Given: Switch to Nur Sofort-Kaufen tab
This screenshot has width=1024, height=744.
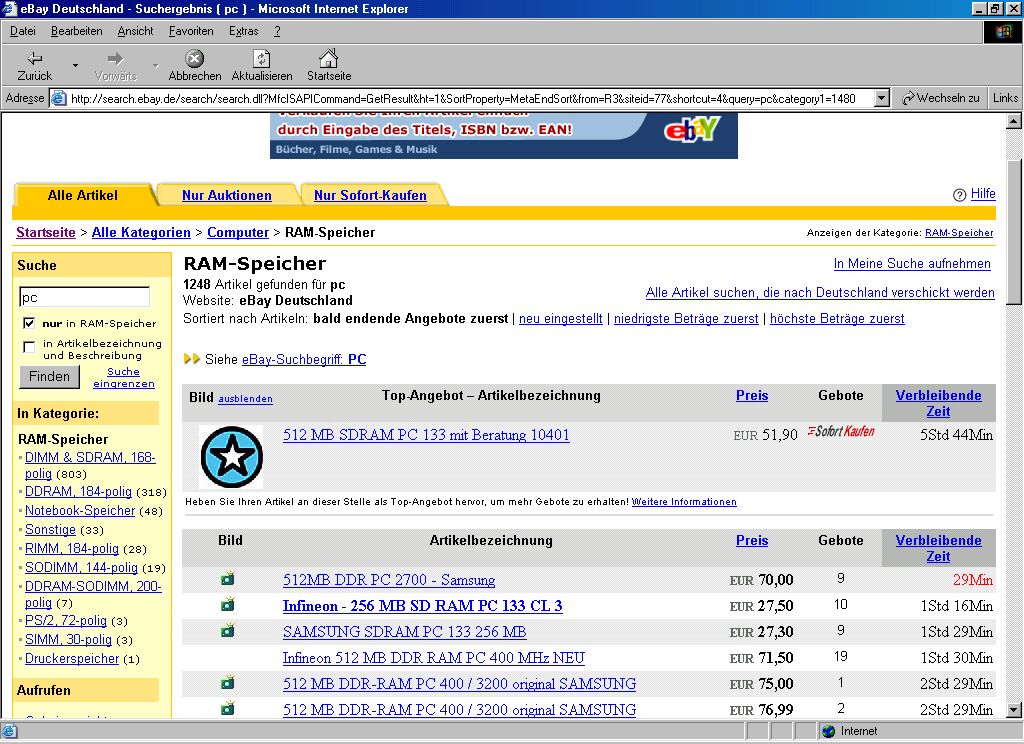Looking at the screenshot, I should 370,195.
